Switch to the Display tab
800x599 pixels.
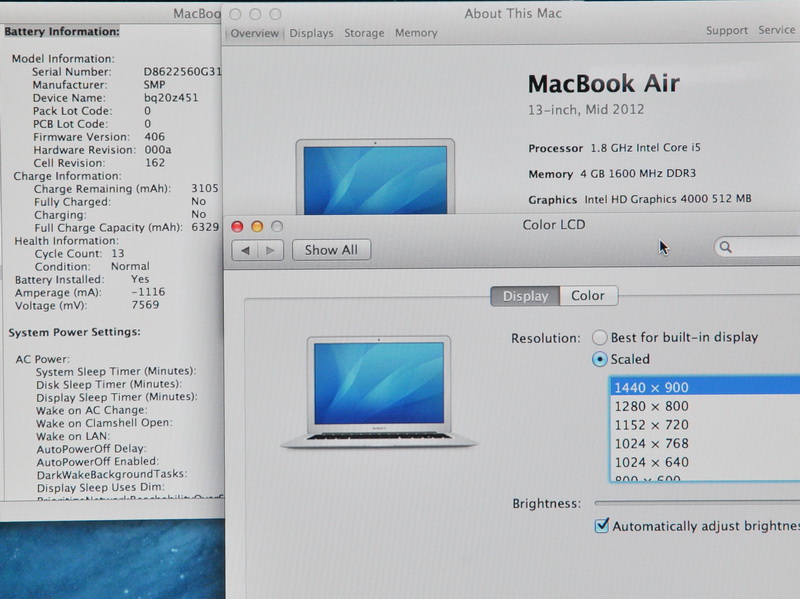(525, 296)
